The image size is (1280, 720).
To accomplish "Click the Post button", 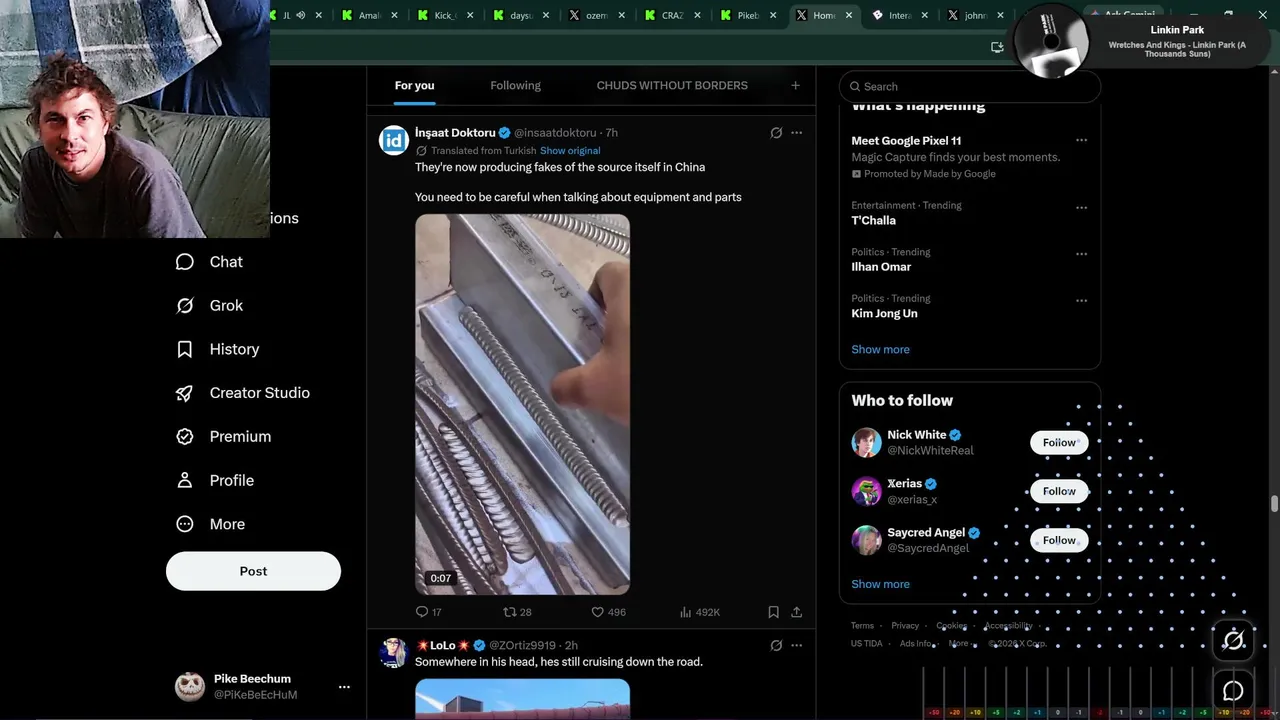I will click(x=253, y=571).
